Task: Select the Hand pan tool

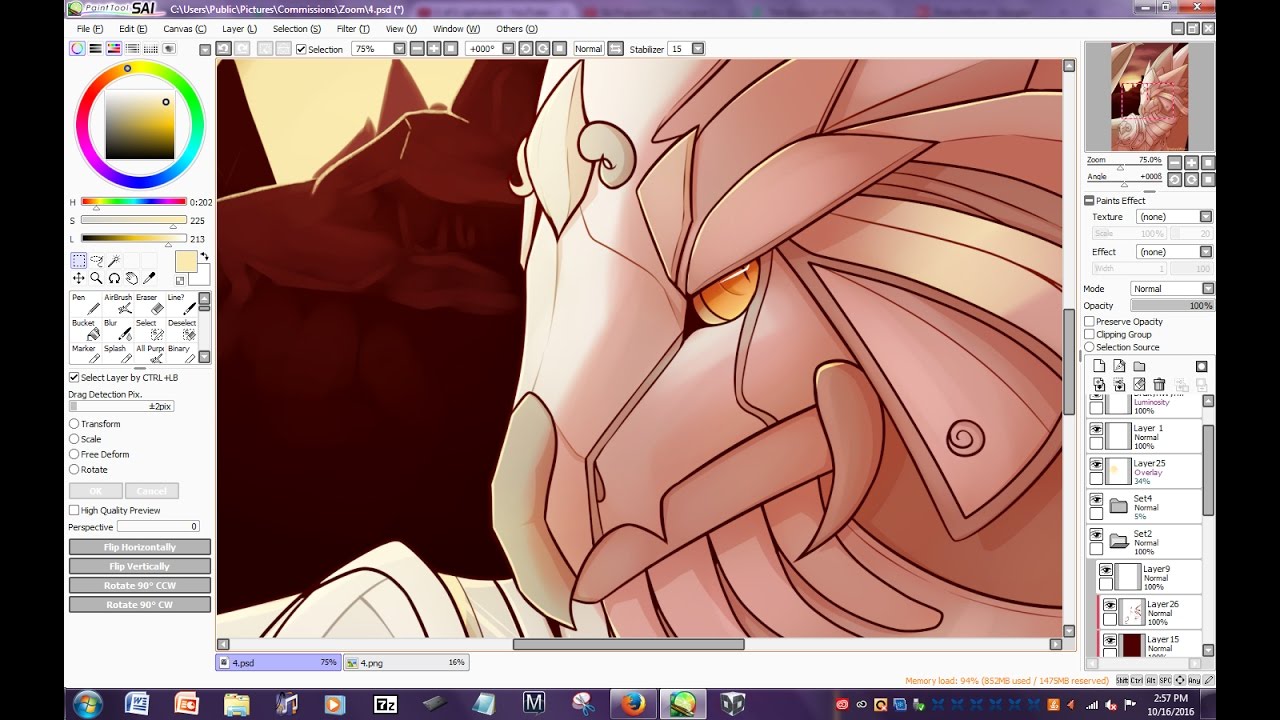Action: click(132, 278)
